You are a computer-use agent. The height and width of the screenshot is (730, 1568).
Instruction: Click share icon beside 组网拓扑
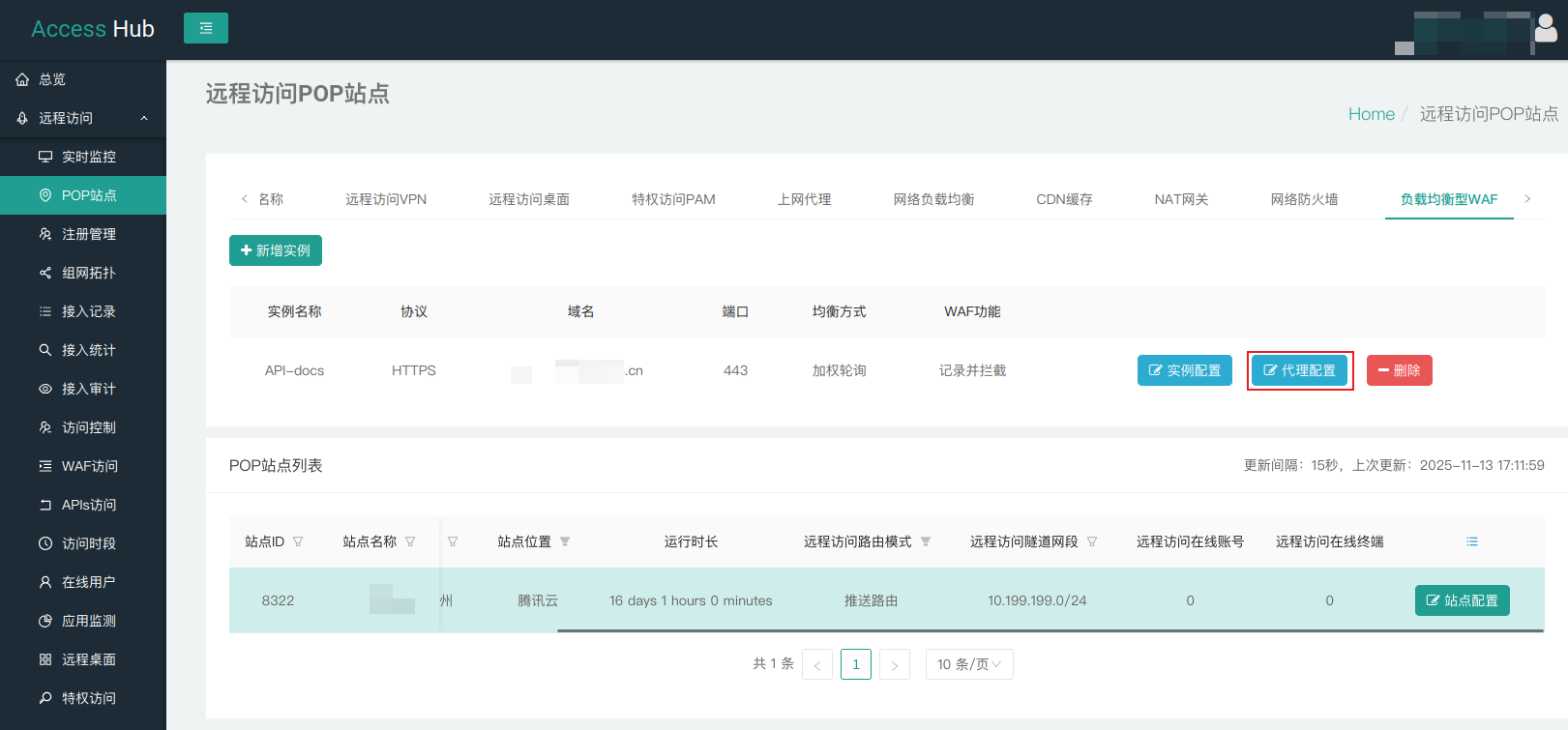pos(45,273)
